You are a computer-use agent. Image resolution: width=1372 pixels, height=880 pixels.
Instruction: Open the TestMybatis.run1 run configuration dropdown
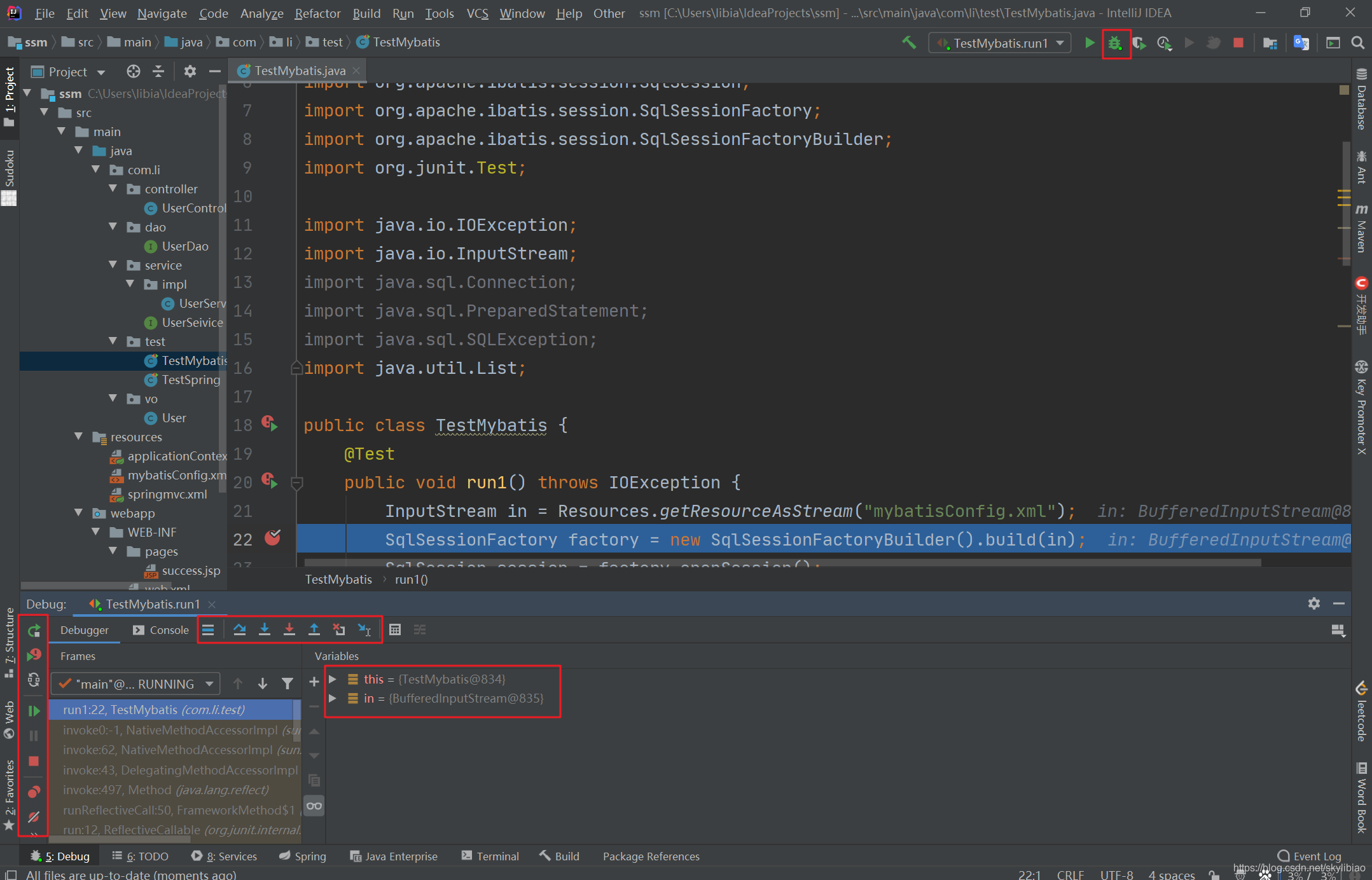pyautogui.click(x=1000, y=43)
